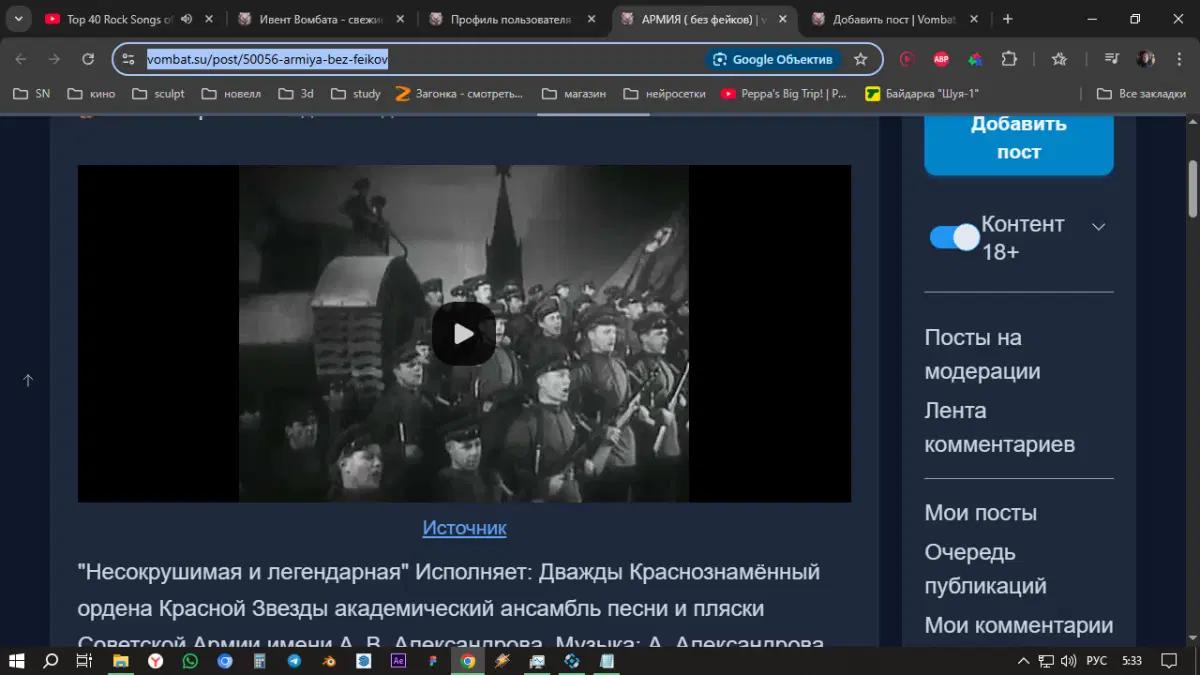Image resolution: width=1200 pixels, height=675 pixels.
Task: Toggle the Контент 18+ switch
Action: [954, 237]
